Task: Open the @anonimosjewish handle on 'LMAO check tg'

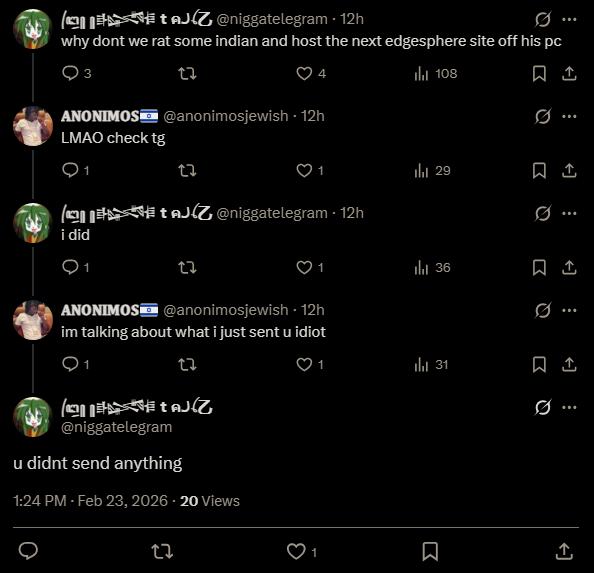Action: [x=226, y=116]
